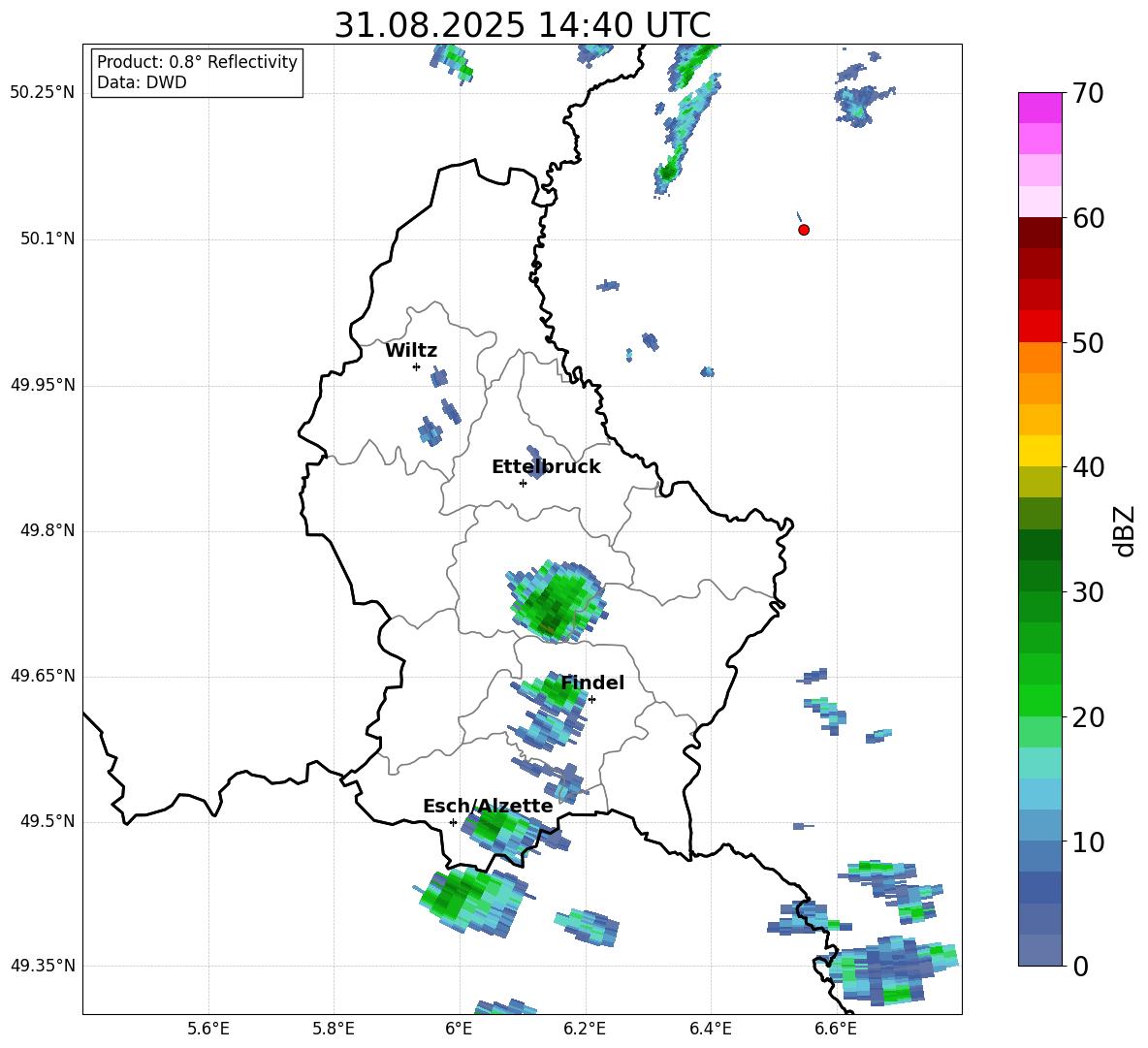The width and height of the screenshot is (1148, 1048).
Task: Select the yellow colorbar segment above 40
Action: (x=1040, y=451)
